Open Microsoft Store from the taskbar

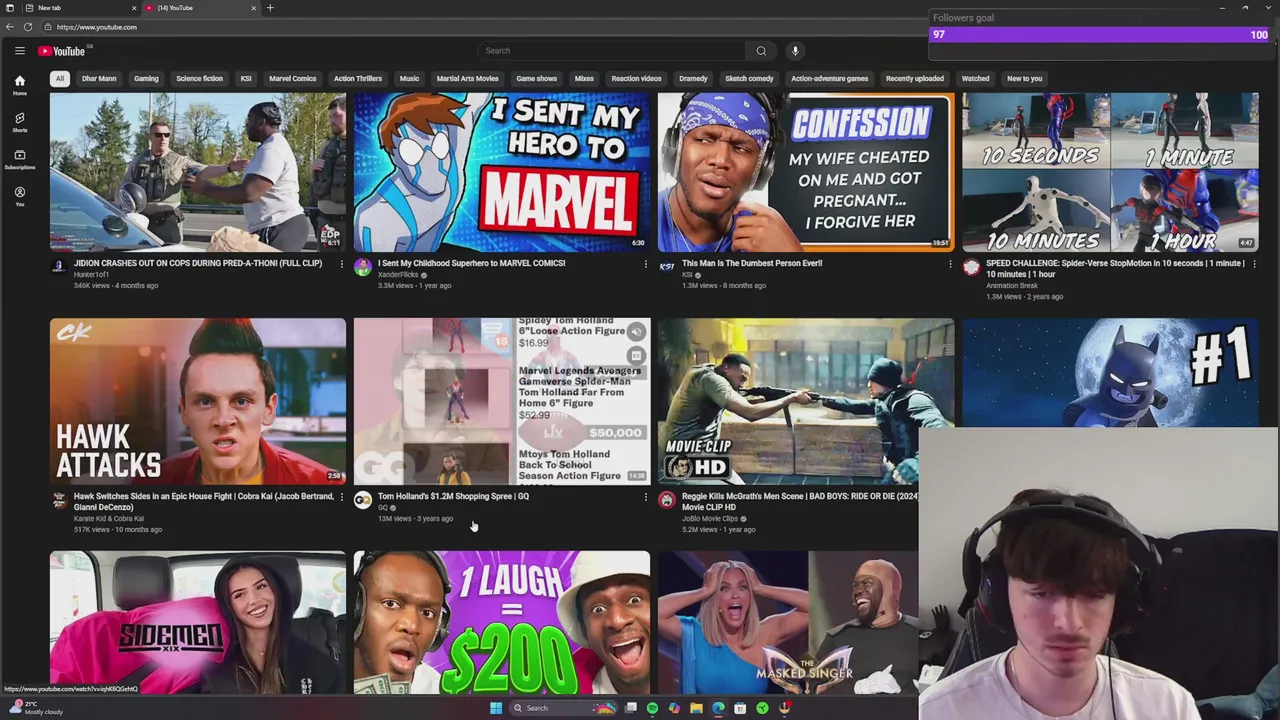(740, 708)
